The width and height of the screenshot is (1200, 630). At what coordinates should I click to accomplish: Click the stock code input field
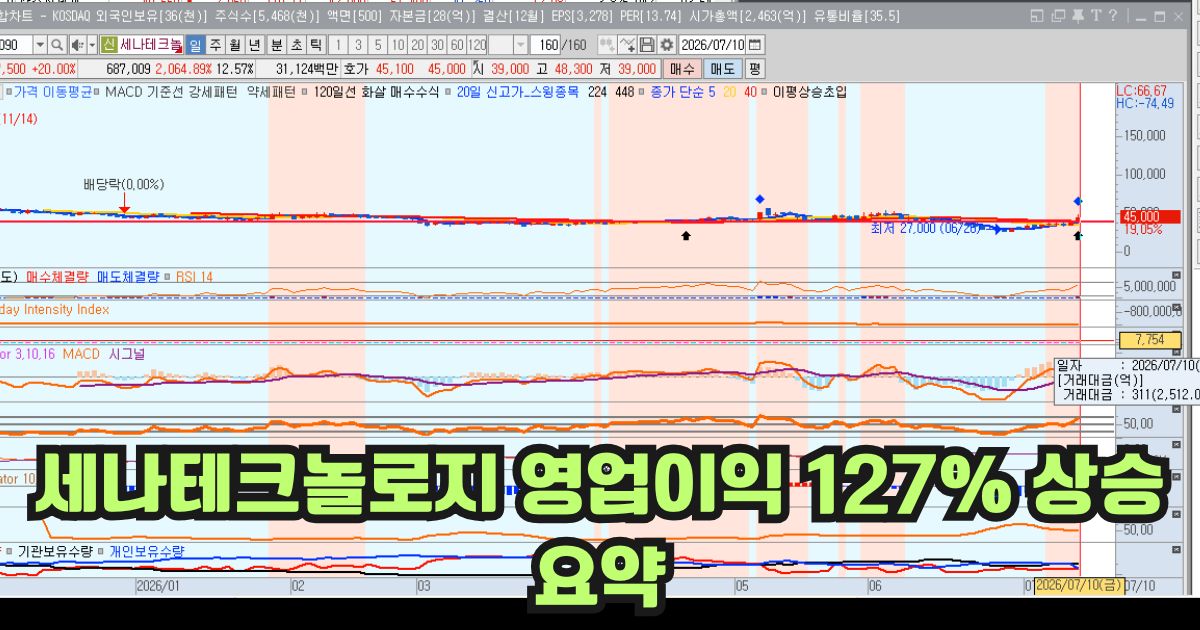[16, 45]
